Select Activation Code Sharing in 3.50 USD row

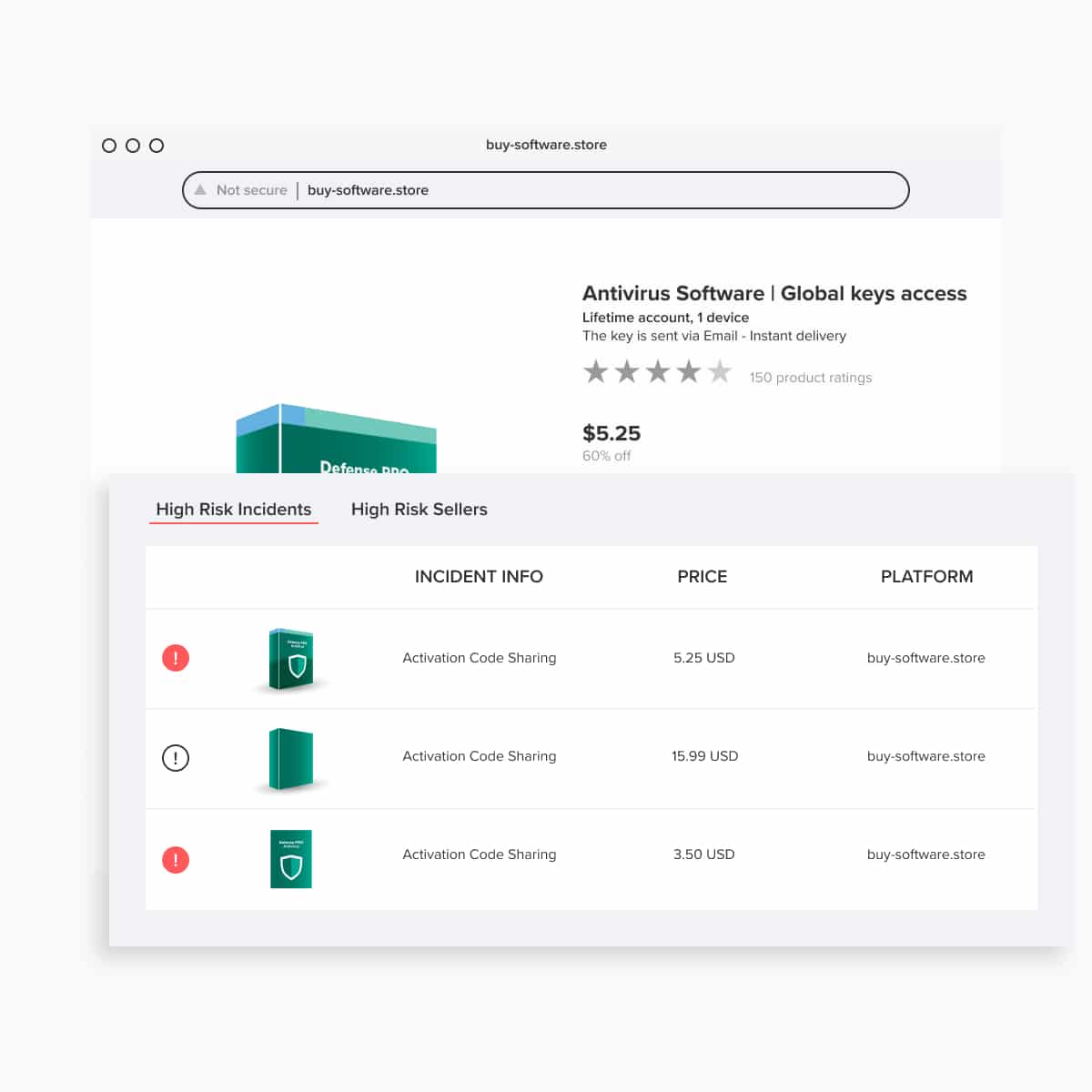(480, 854)
